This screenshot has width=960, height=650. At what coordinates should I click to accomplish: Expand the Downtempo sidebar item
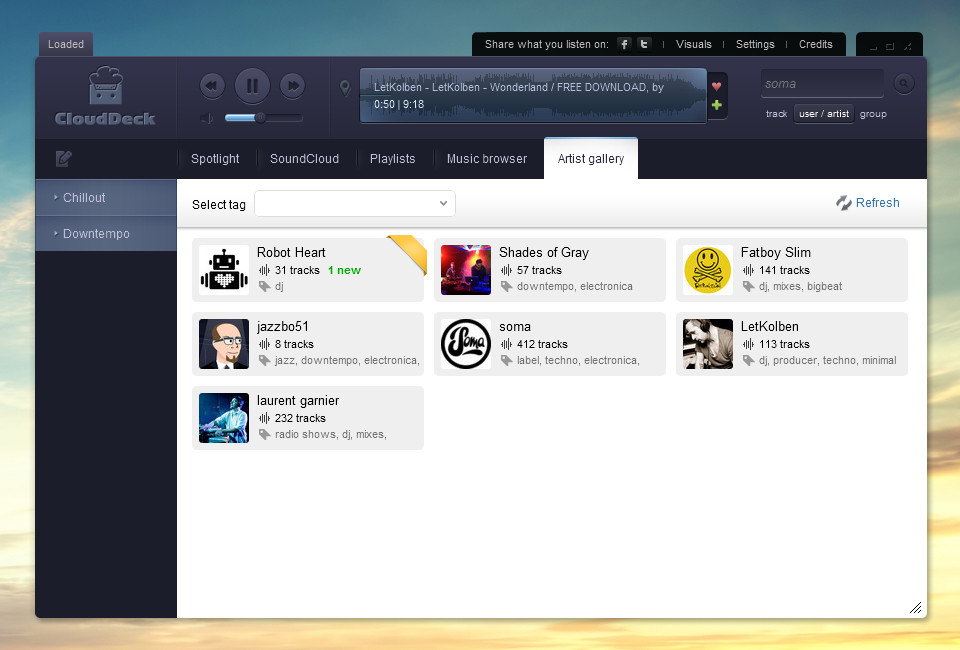[x=106, y=234]
